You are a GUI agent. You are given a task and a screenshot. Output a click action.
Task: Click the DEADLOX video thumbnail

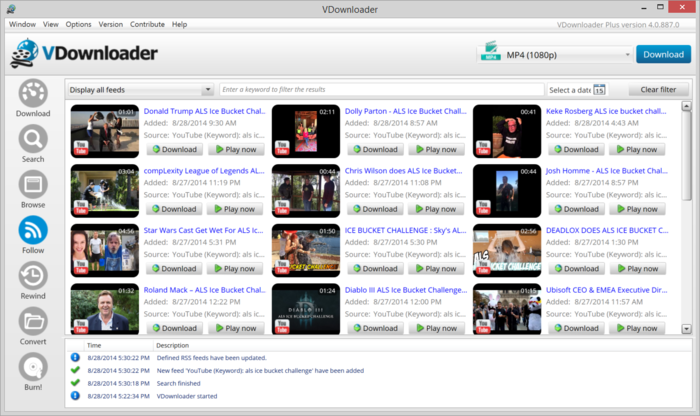[x=507, y=250]
